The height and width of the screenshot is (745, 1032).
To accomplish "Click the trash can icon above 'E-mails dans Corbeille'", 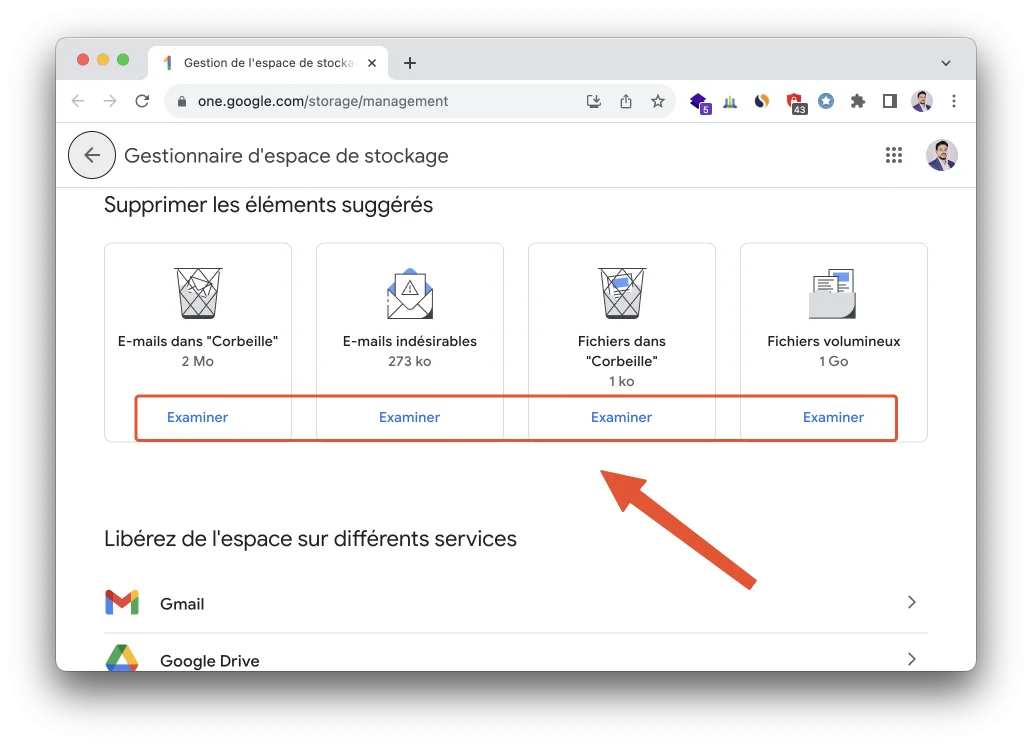I will 197,292.
